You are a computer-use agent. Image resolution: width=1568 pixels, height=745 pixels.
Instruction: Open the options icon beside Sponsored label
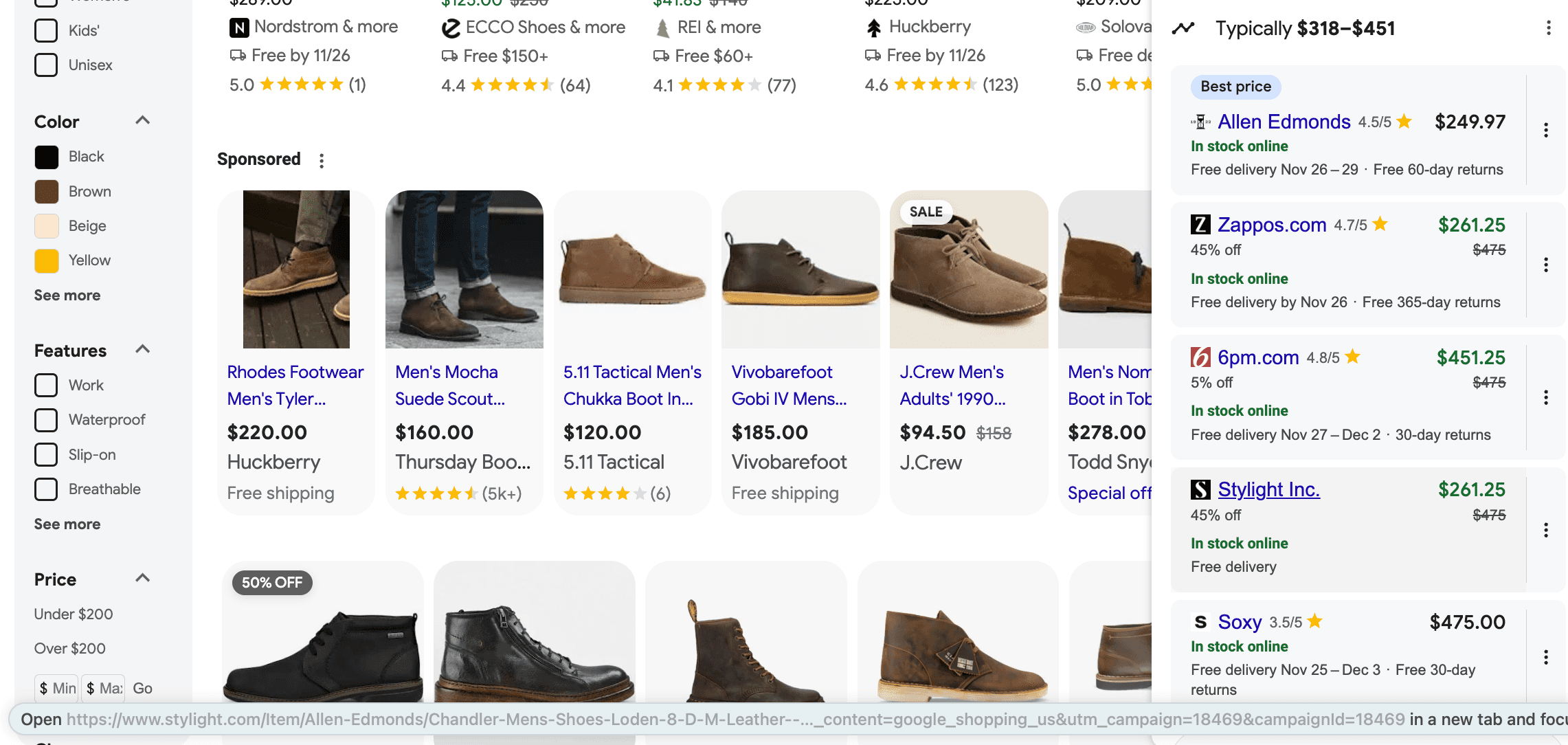(322, 160)
